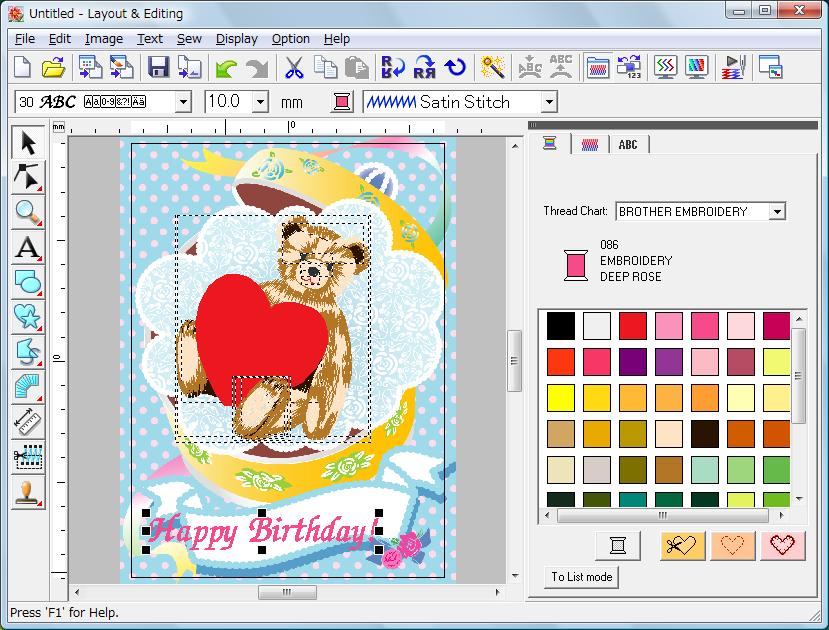The image size is (829, 630).
Task: Open the Image menu
Action: (x=104, y=39)
